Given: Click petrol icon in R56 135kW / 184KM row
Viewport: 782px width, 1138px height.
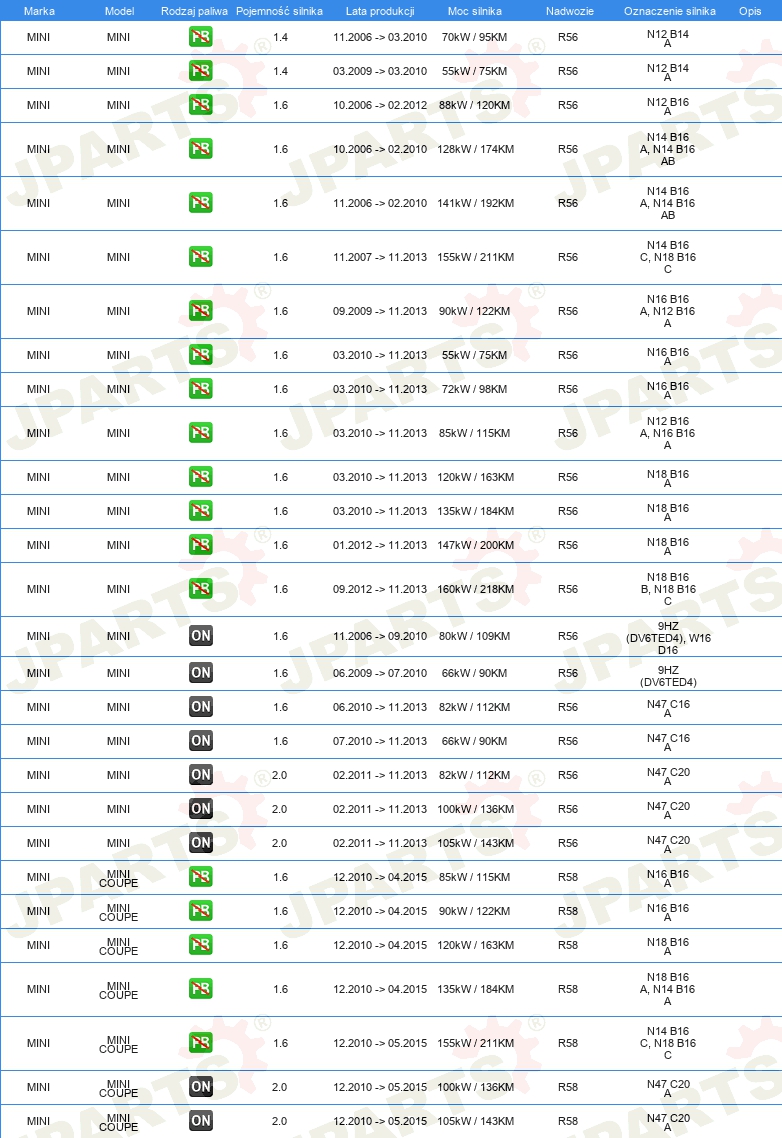Looking at the screenshot, I should tap(200, 511).
